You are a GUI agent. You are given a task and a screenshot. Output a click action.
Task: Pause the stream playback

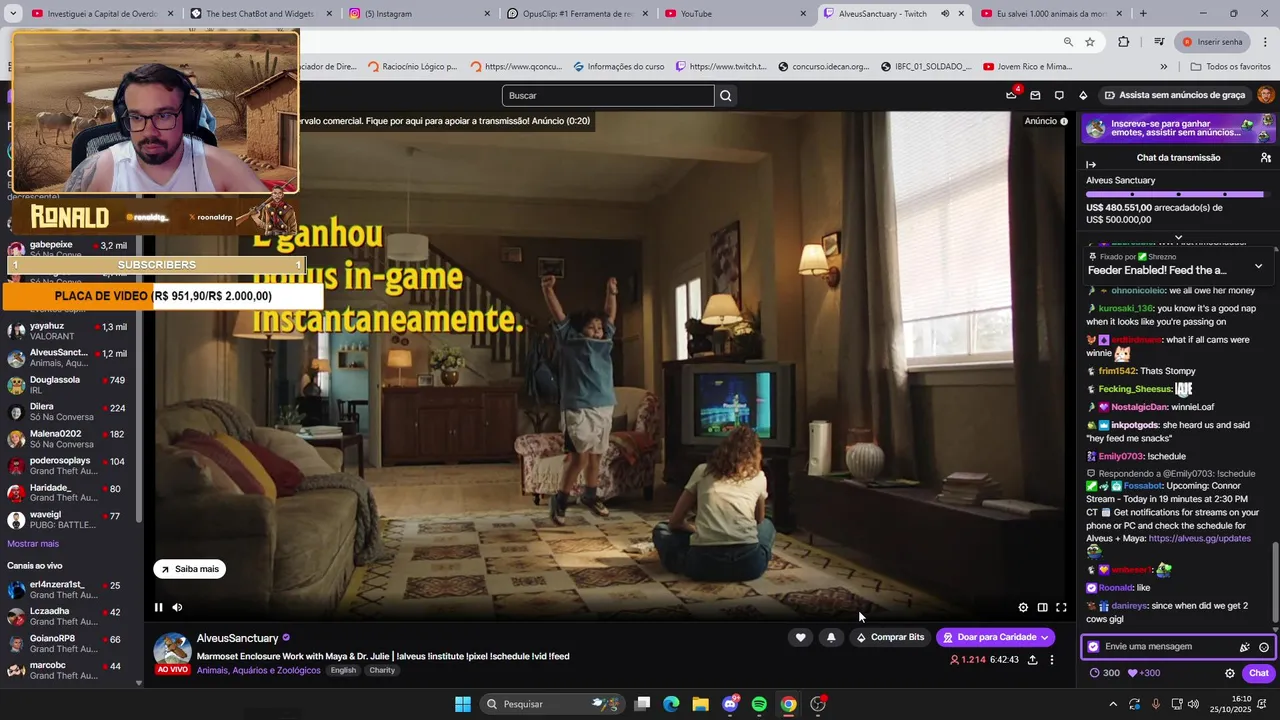pos(158,607)
